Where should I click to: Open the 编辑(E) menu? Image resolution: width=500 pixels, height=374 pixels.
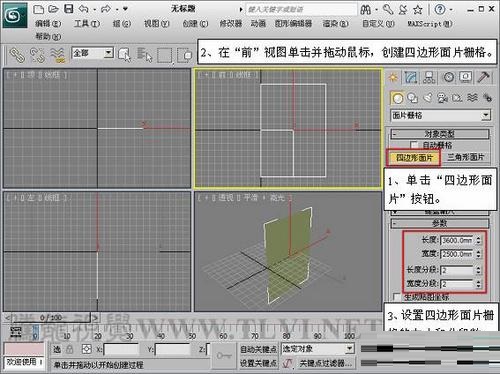[48, 24]
